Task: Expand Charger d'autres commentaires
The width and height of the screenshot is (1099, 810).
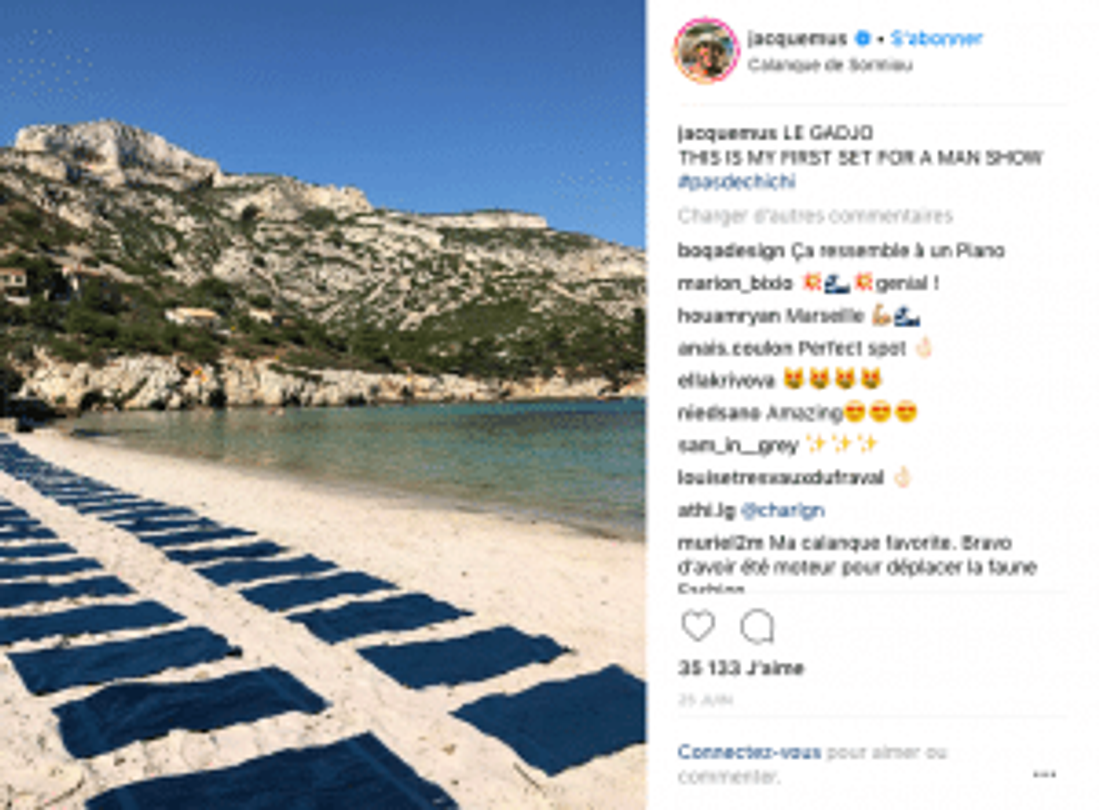Action: [815, 216]
